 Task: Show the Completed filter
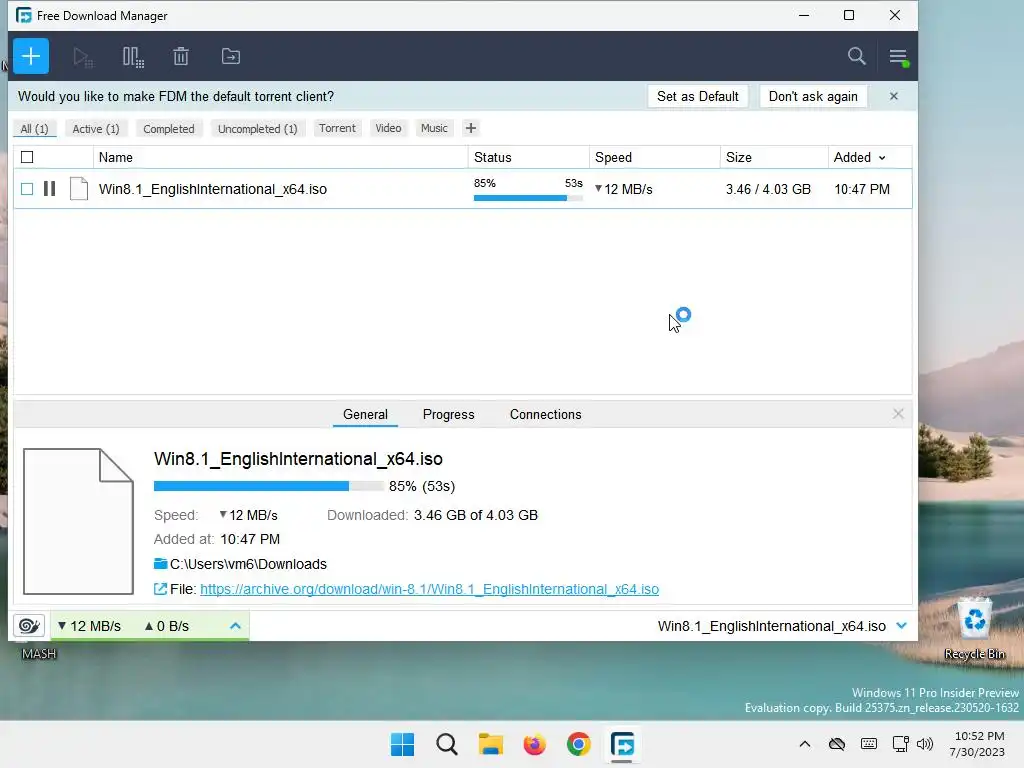point(168,129)
